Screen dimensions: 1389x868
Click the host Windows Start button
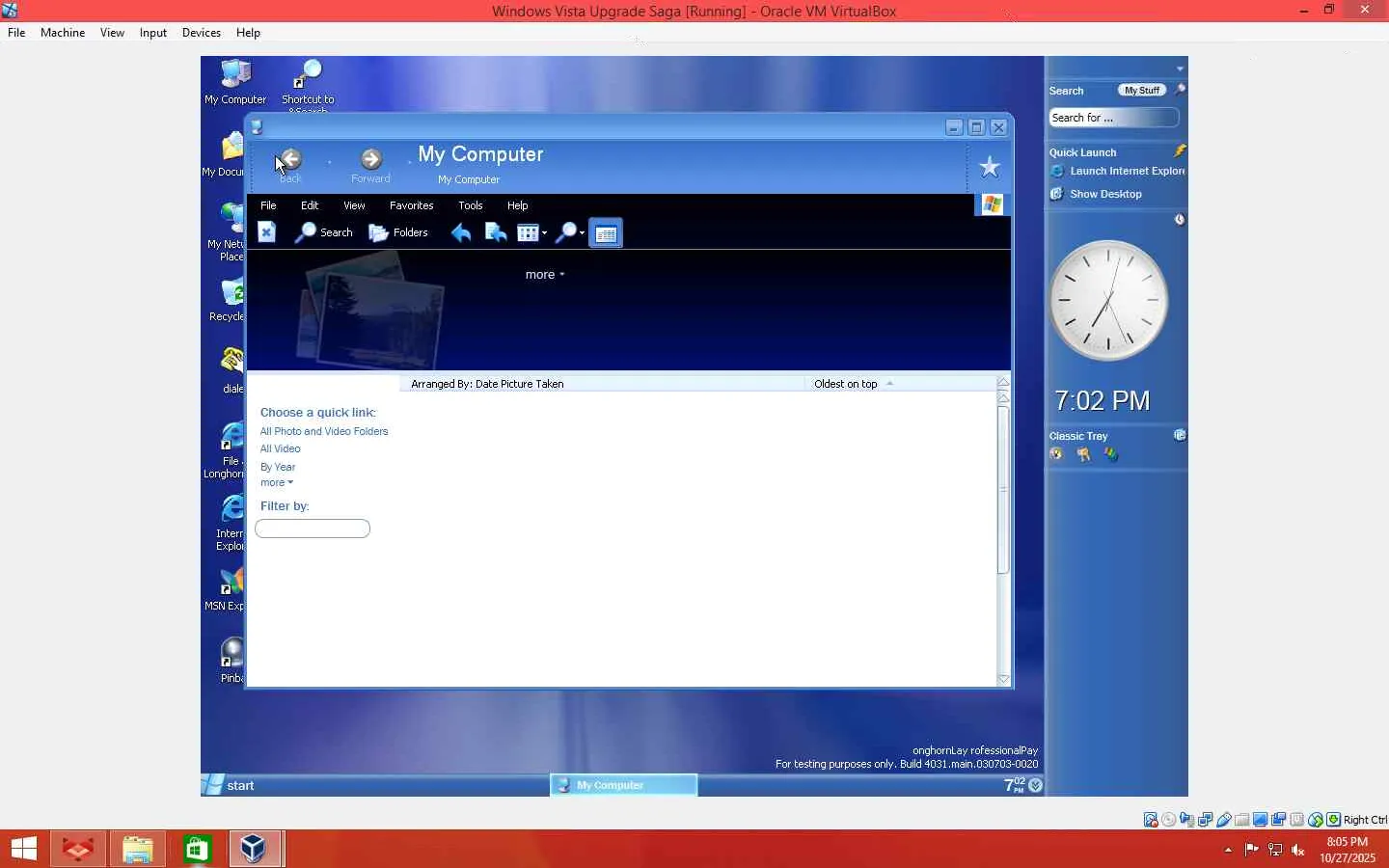tap(24, 849)
